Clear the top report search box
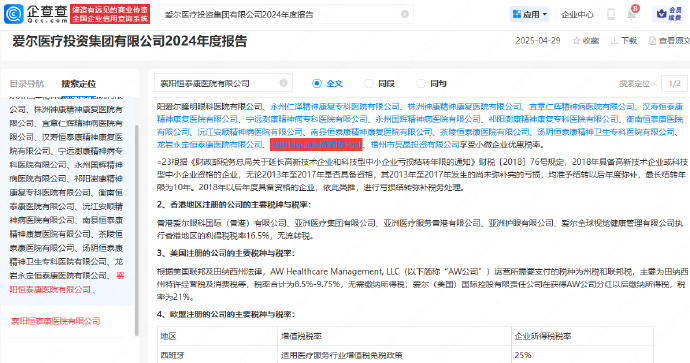This screenshot has height=363, width=690. tap(405, 15)
